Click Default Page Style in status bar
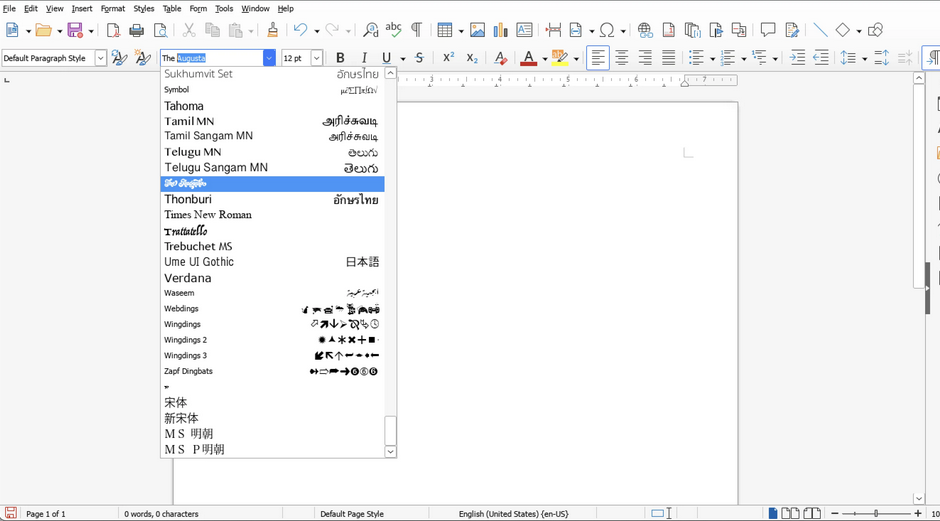This screenshot has width=940, height=521. click(x=351, y=514)
